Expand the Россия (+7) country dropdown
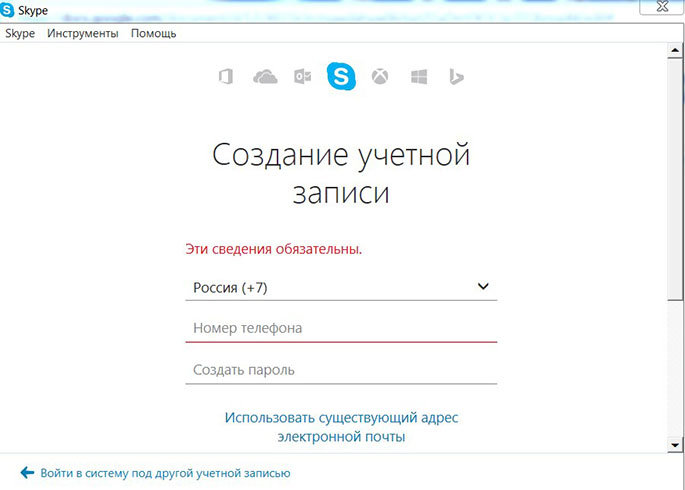This screenshot has width=685, height=490. pos(341,287)
